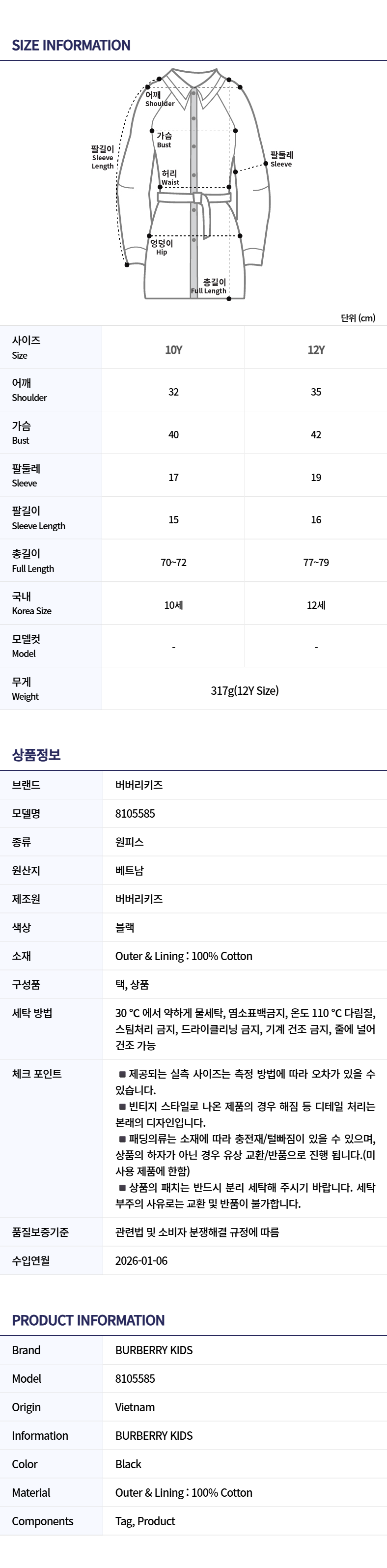Click the Brand row value BURBERRY KIDS

tap(154, 1350)
